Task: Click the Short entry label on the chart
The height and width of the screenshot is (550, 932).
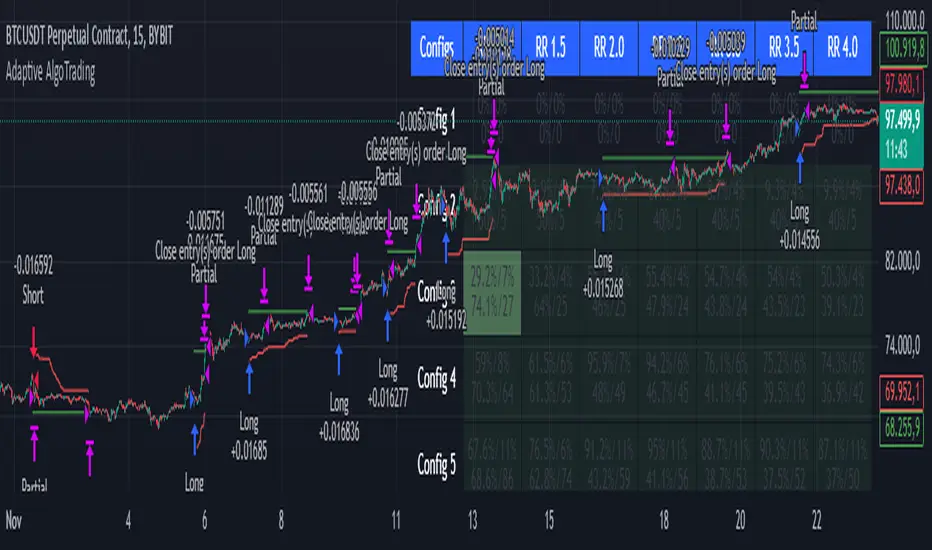Action: click(33, 296)
